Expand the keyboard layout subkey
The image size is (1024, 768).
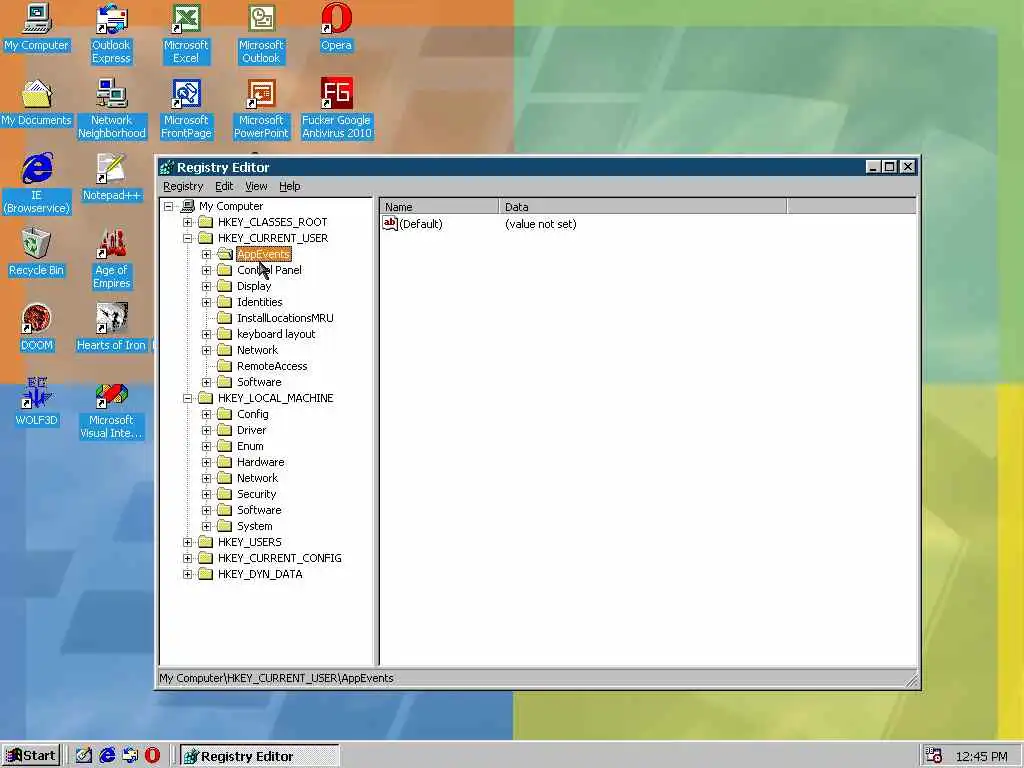coord(206,334)
